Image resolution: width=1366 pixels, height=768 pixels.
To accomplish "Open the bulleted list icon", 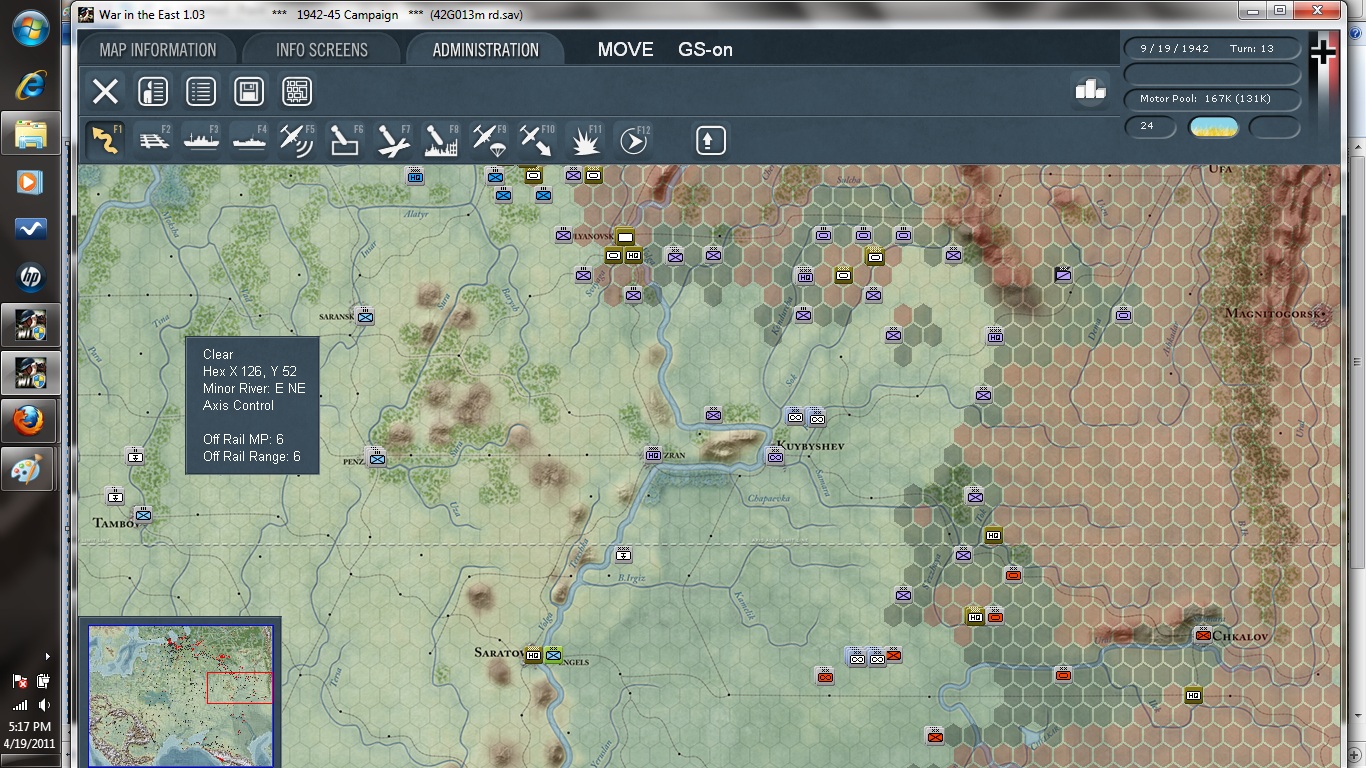I will coord(201,92).
